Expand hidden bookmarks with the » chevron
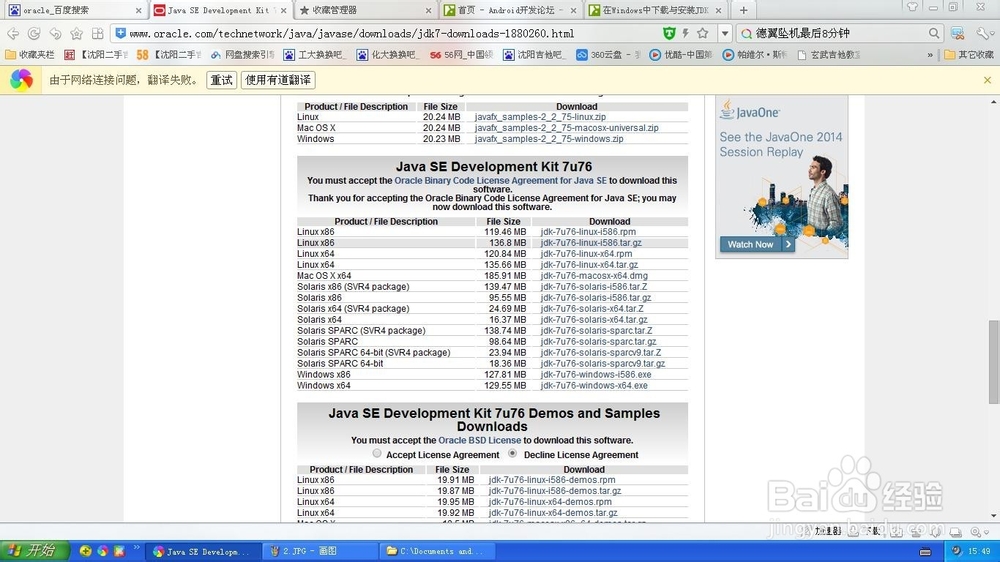The image size is (1000, 562). 930,55
